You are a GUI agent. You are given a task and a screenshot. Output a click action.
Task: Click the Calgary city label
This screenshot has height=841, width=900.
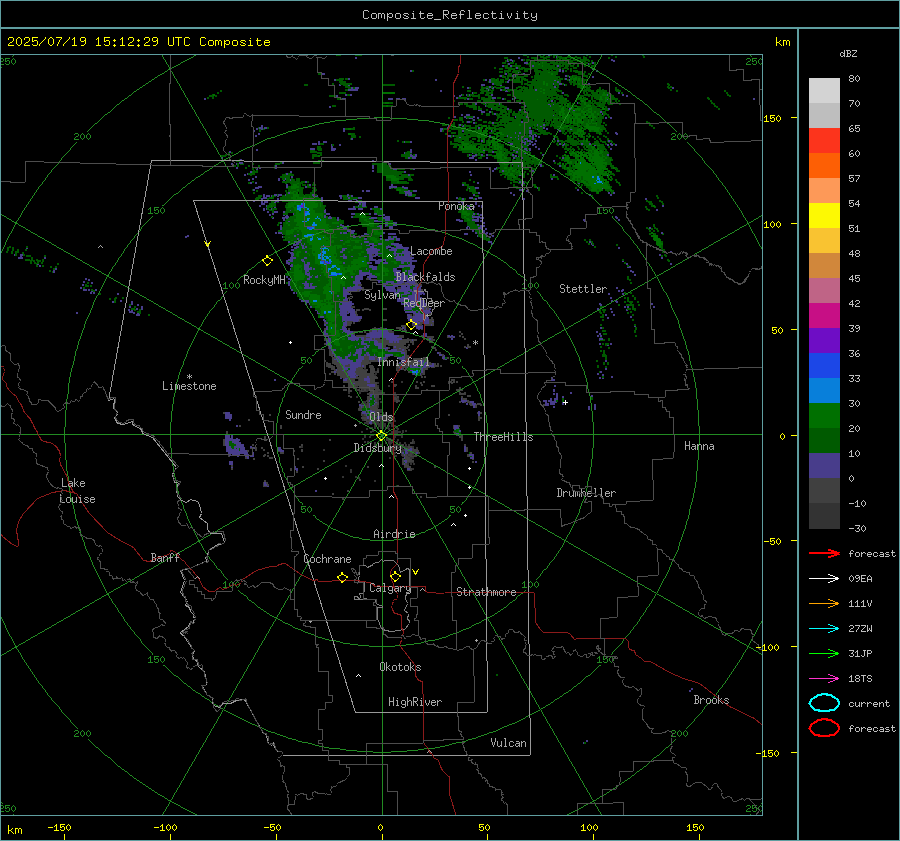pyautogui.click(x=390, y=588)
